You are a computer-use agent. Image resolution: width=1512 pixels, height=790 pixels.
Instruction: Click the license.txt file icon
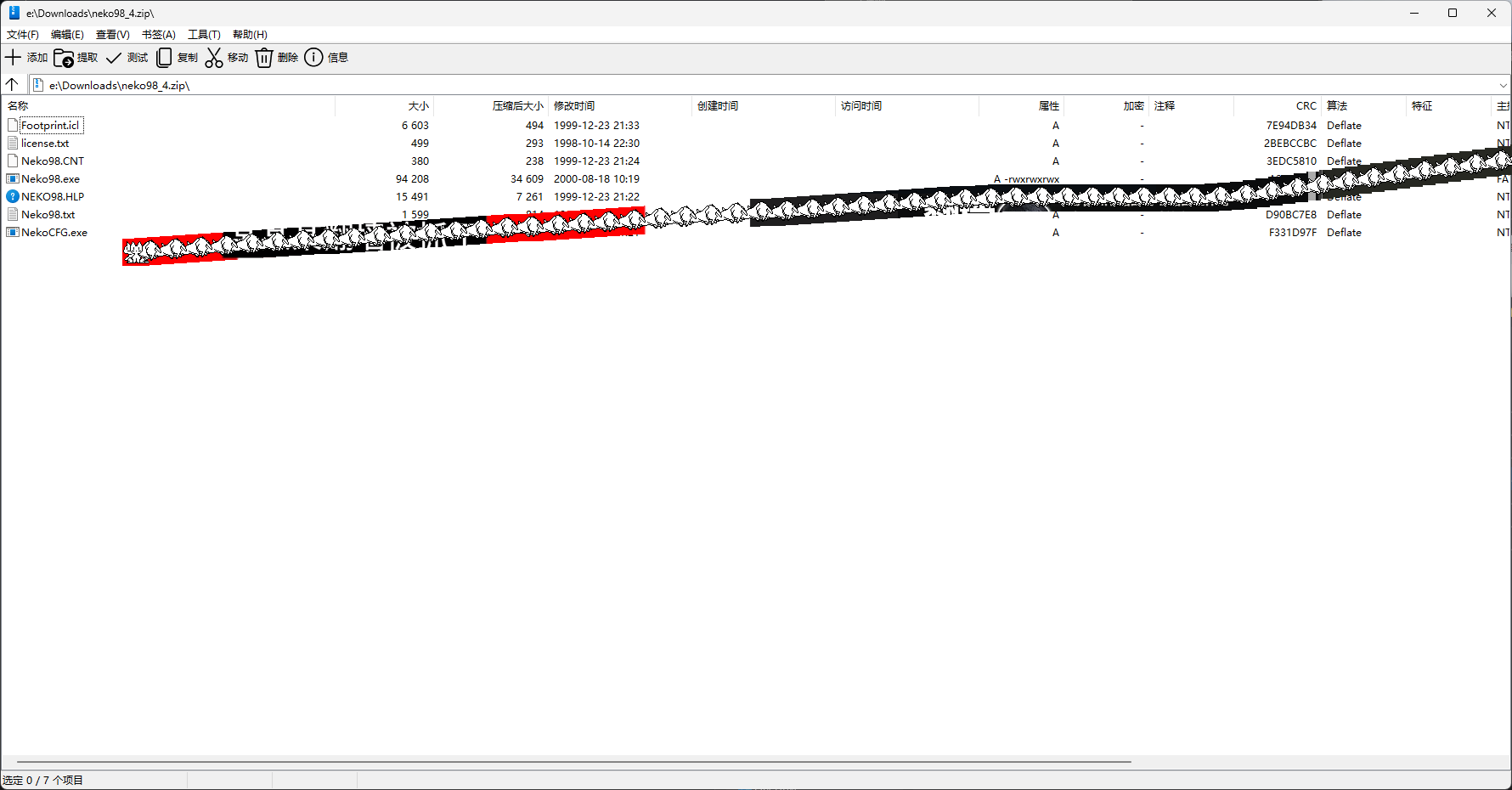[x=13, y=144]
